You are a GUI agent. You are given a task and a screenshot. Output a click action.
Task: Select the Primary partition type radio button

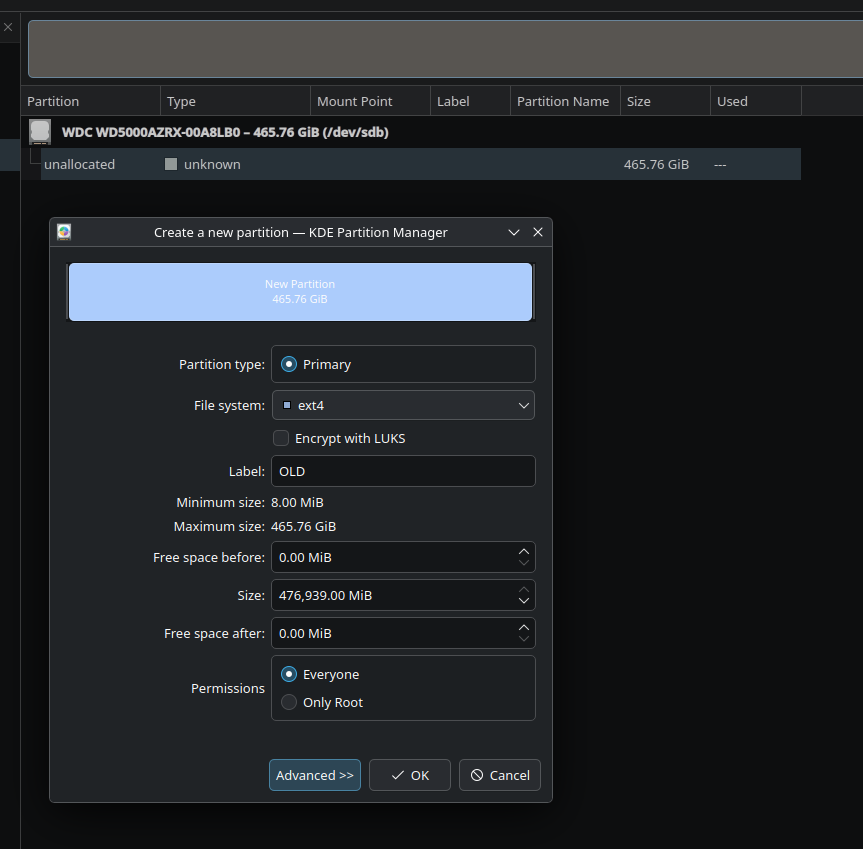[x=289, y=364]
